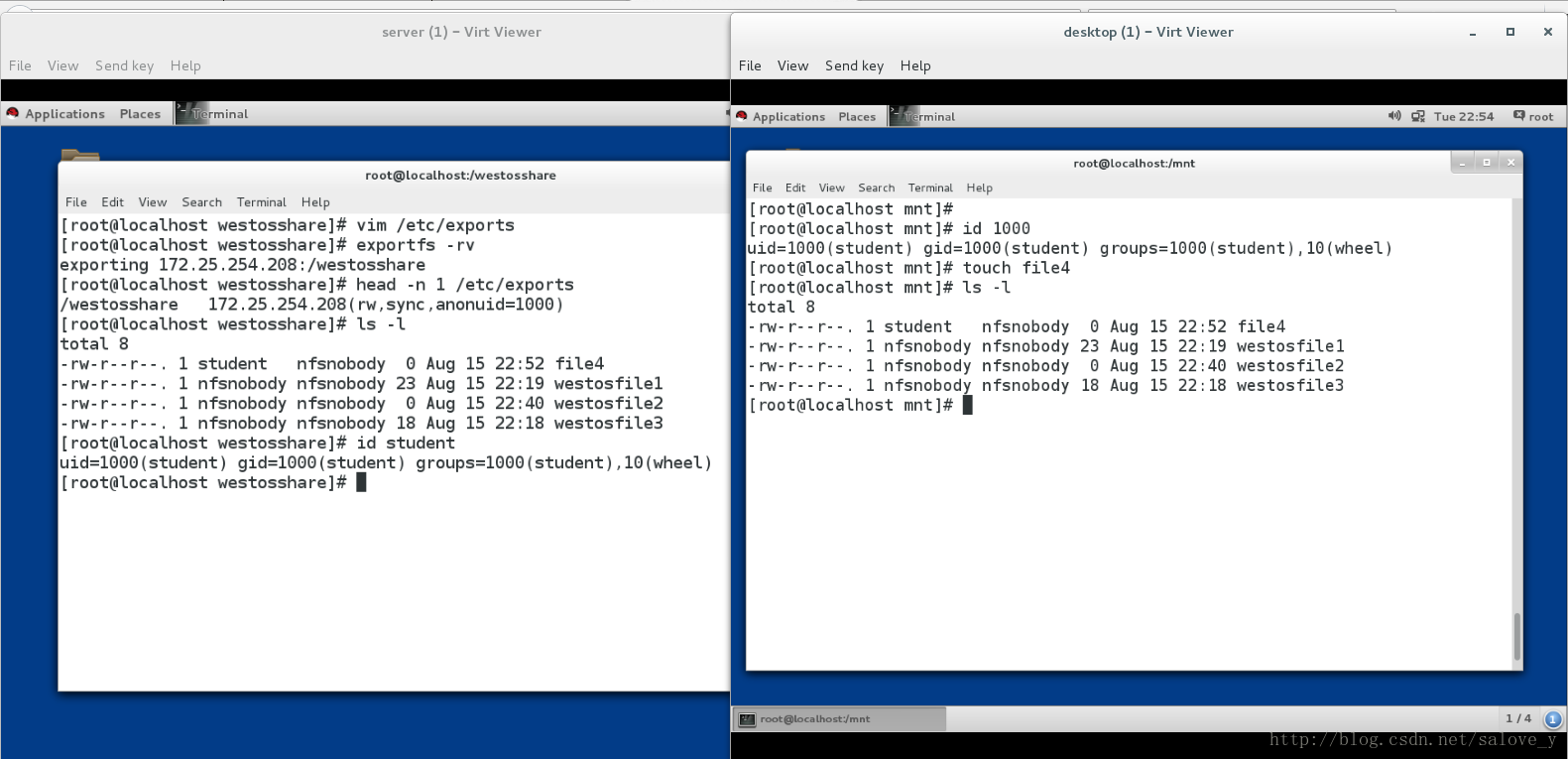Click 'westosfile3' in server terminal listing

click(x=608, y=424)
